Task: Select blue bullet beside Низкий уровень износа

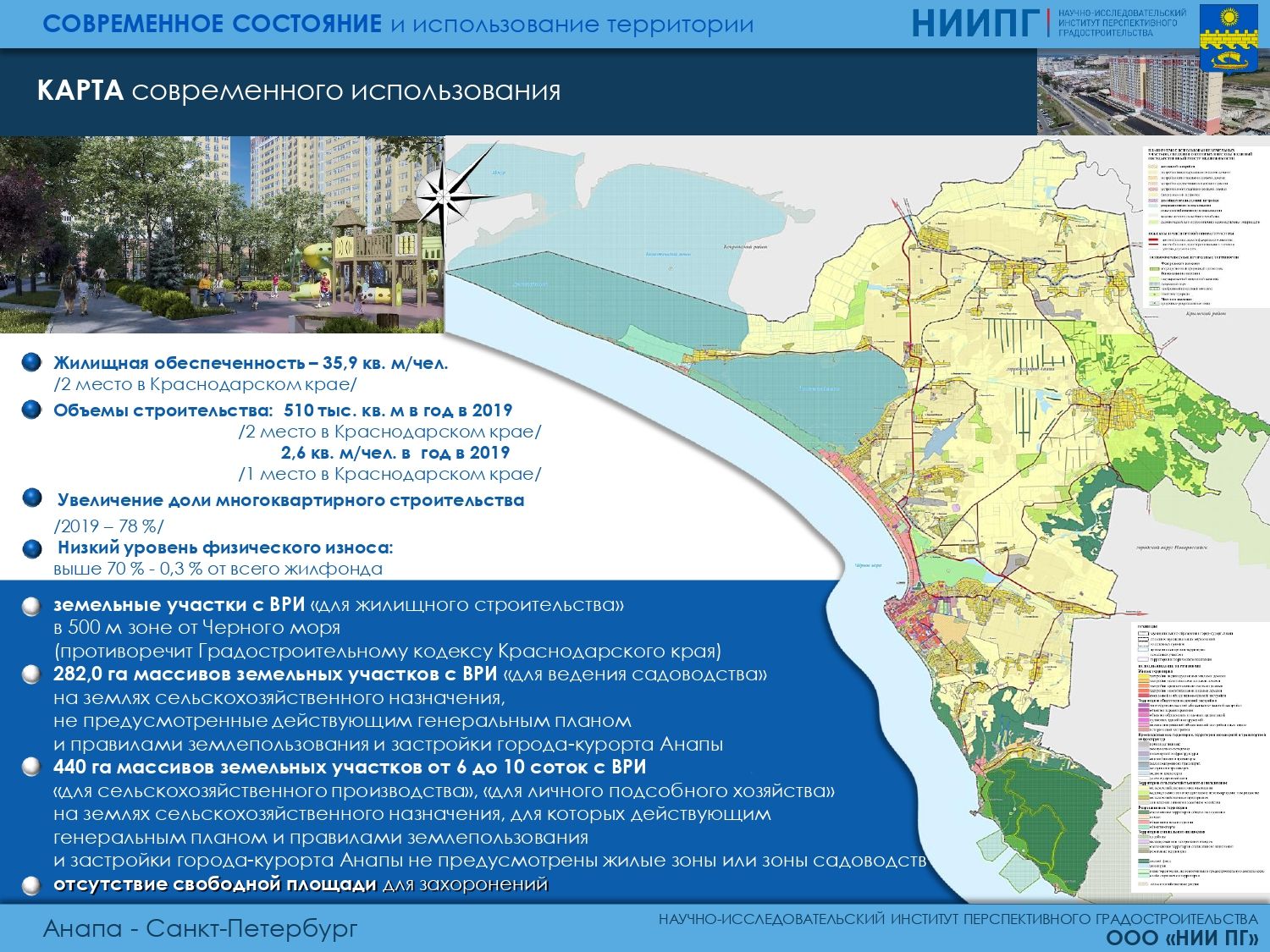Action: click(32, 548)
